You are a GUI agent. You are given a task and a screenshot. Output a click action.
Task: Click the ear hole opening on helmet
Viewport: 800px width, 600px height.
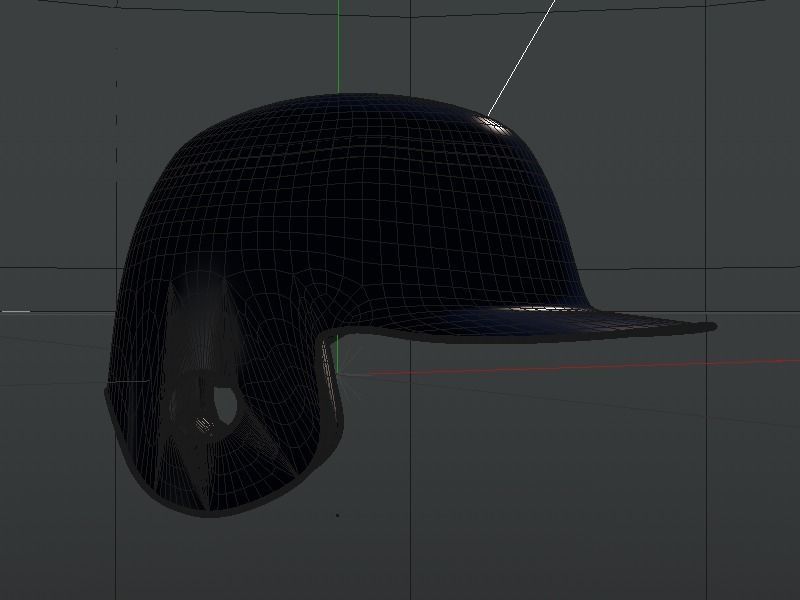point(224,406)
